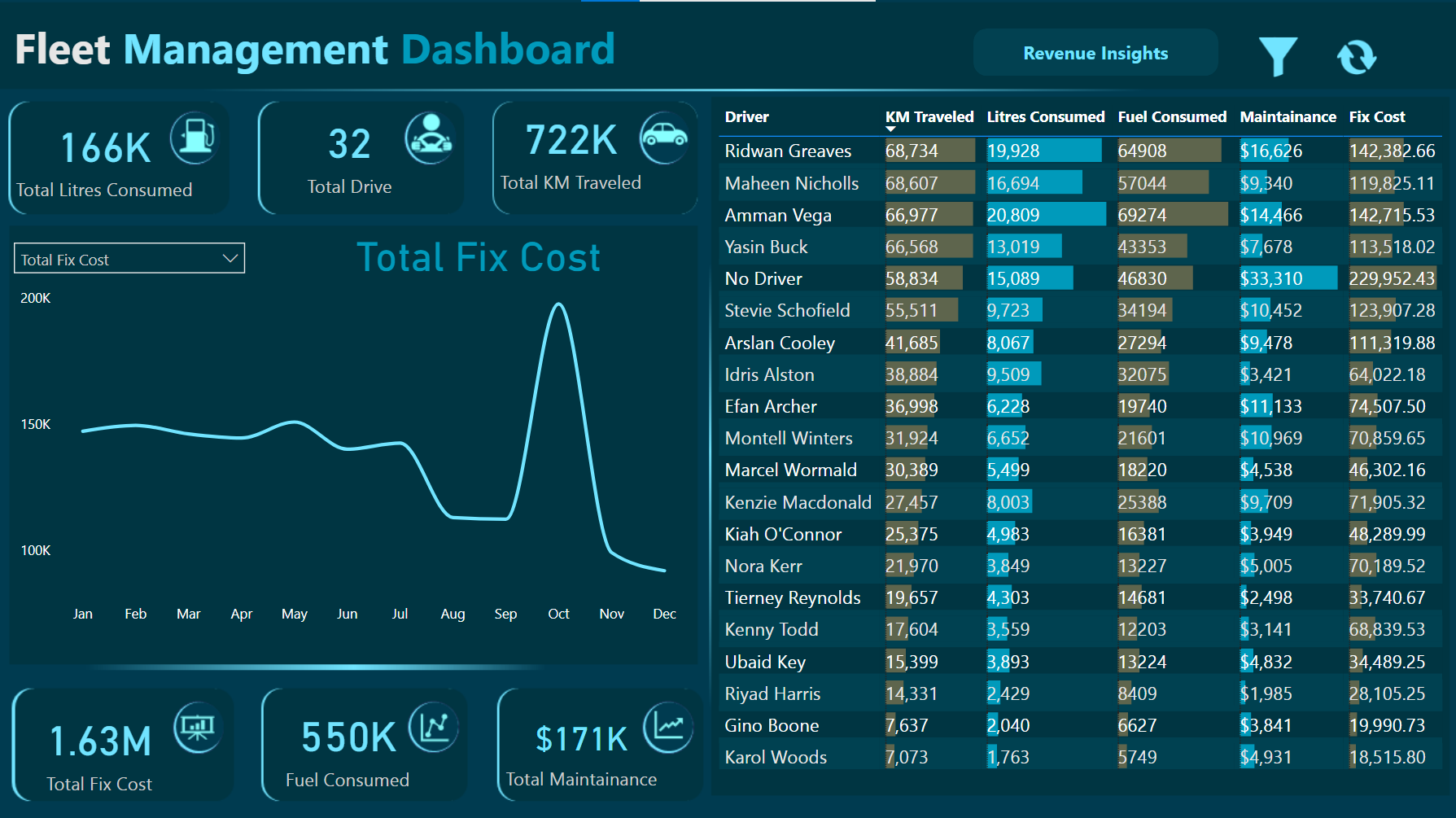The width and height of the screenshot is (1456, 818).
Task: Click the line graph icon on Fuel Consumed card
Action: pos(433,726)
